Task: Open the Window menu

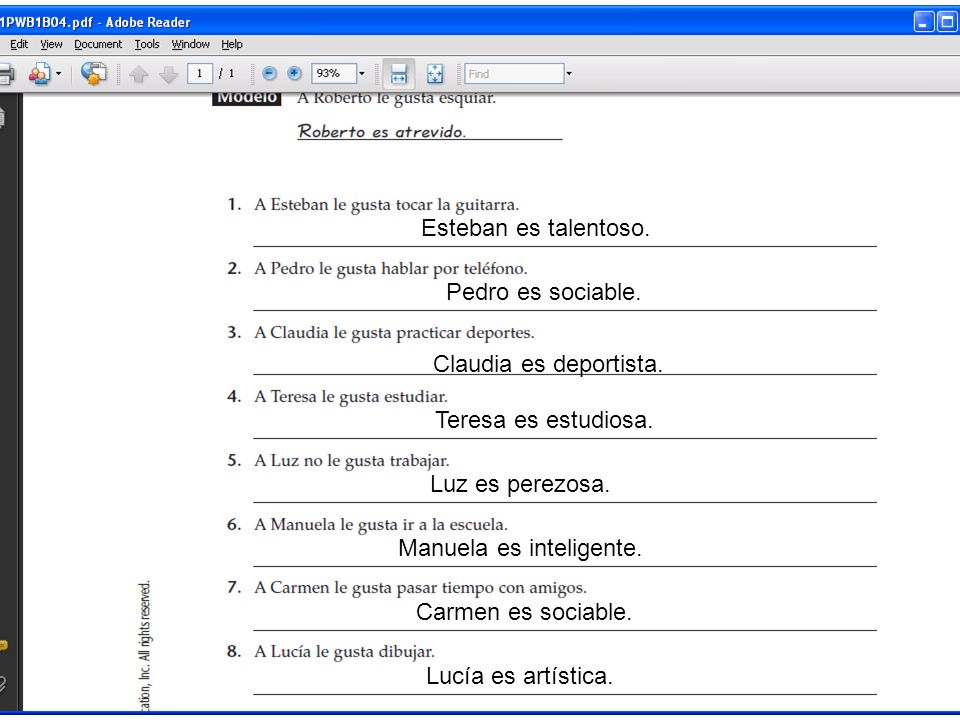Action: pos(190,44)
